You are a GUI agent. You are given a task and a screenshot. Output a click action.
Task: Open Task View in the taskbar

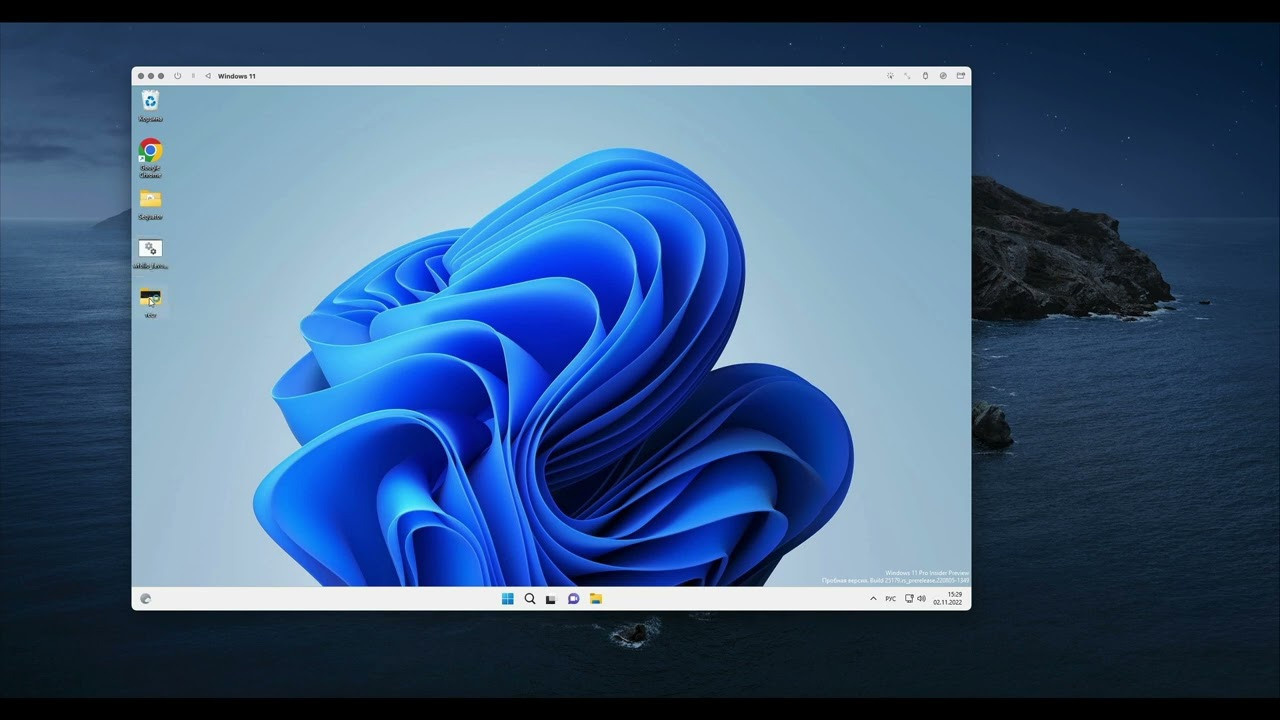coord(551,599)
